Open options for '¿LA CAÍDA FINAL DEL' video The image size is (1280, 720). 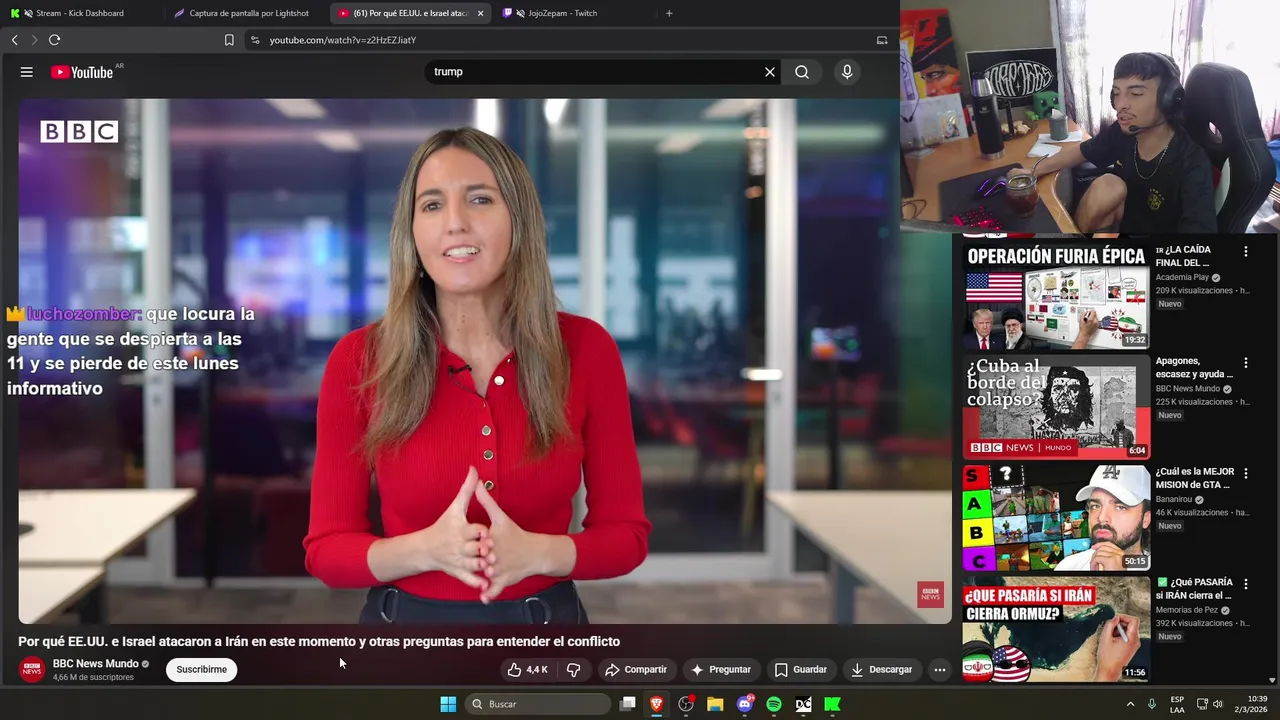pyautogui.click(x=1245, y=252)
